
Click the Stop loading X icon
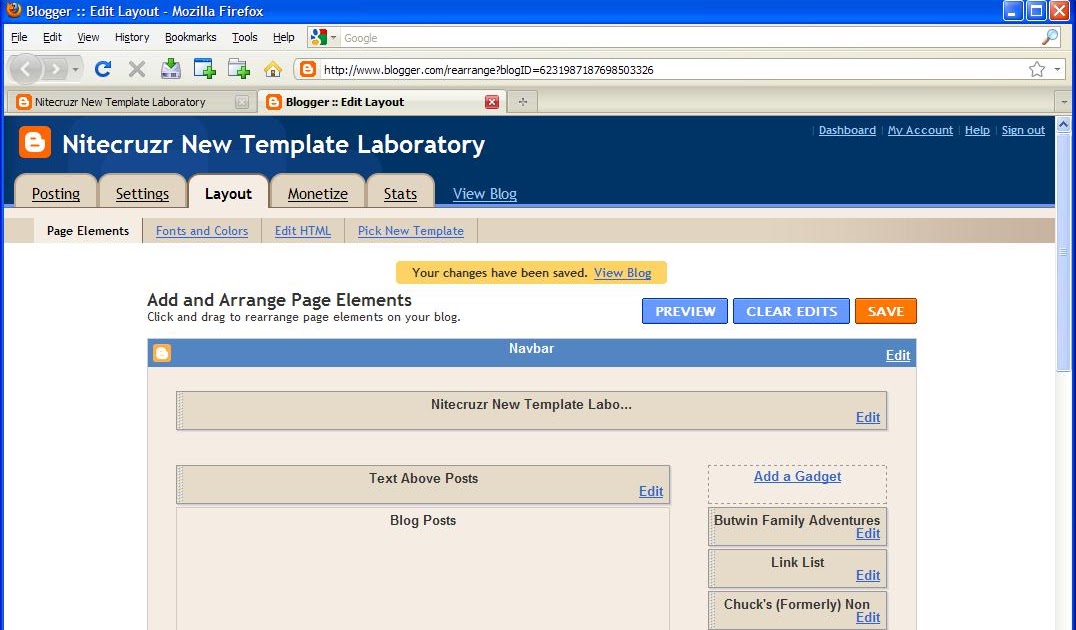137,69
